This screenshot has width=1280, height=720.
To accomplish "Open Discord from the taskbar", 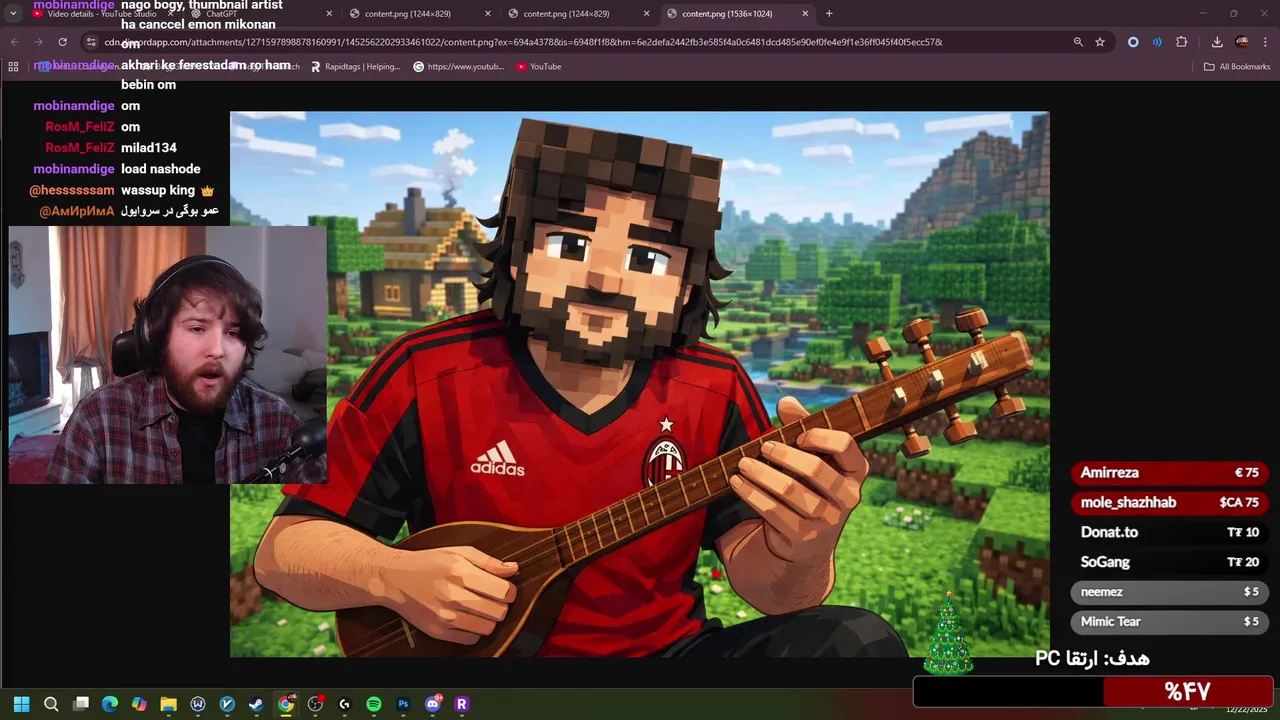I will click(433, 704).
